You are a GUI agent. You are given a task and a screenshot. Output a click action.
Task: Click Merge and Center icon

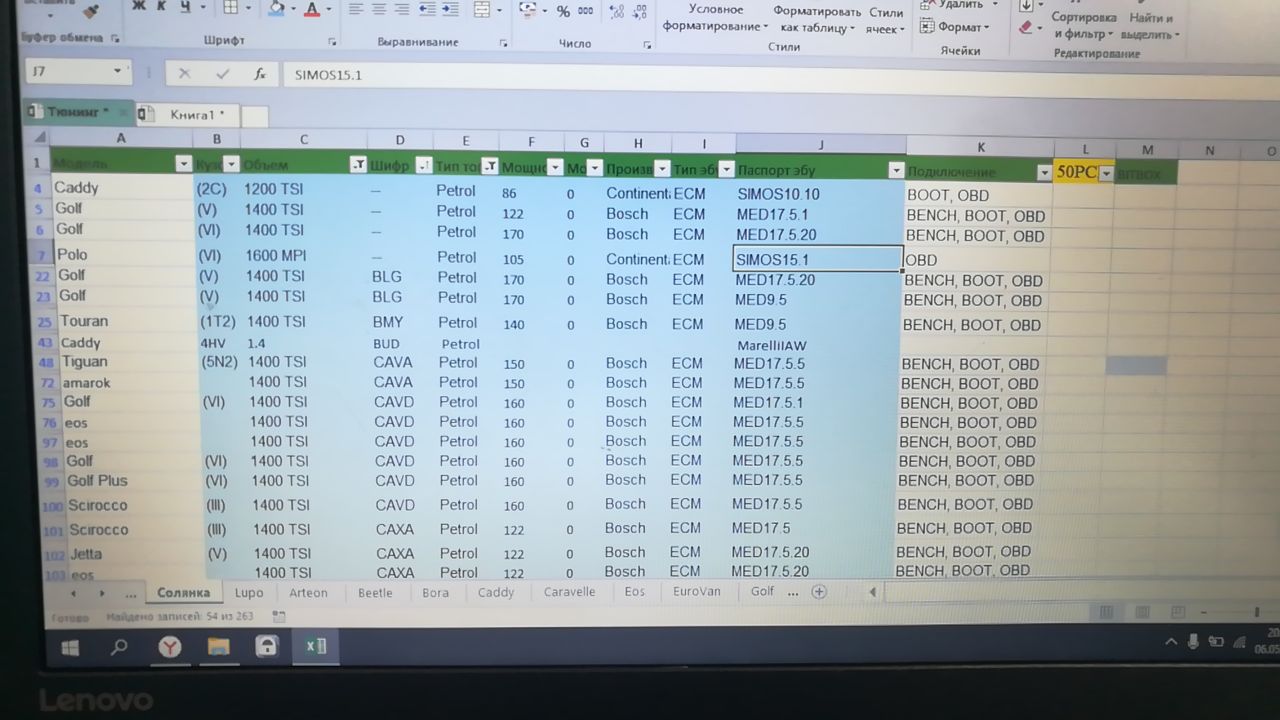point(481,9)
